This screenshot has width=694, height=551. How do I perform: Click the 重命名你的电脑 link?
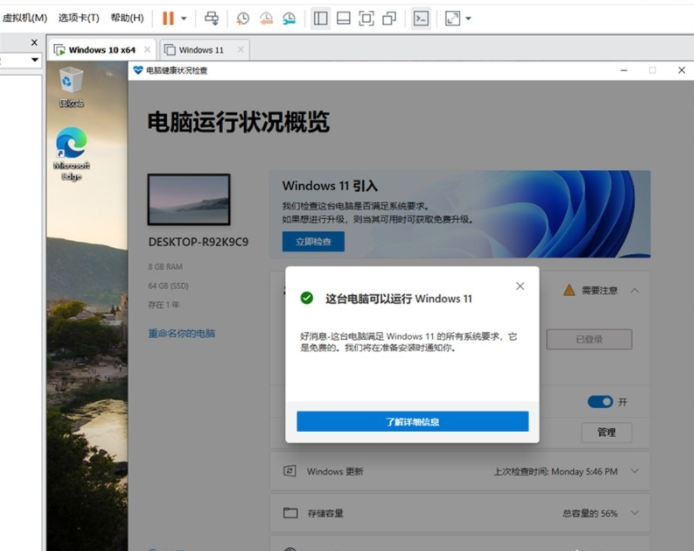[181, 333]
